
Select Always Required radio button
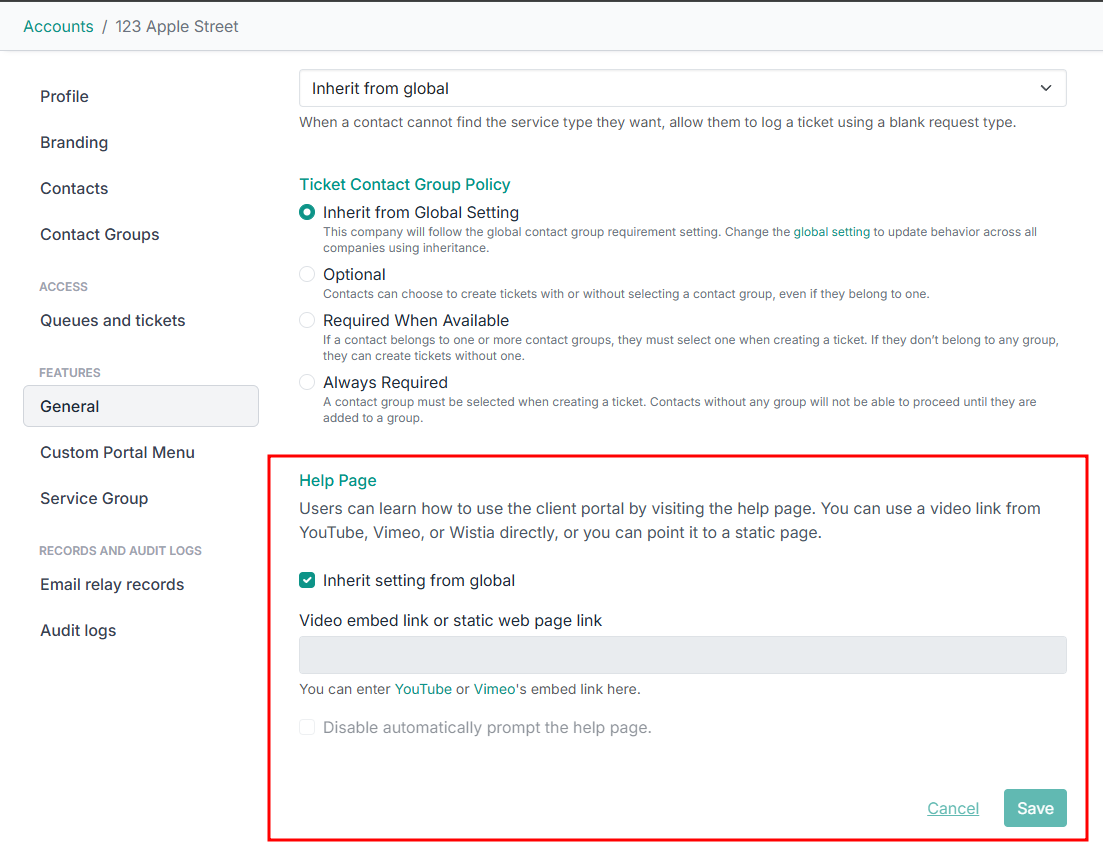(307, 382)
